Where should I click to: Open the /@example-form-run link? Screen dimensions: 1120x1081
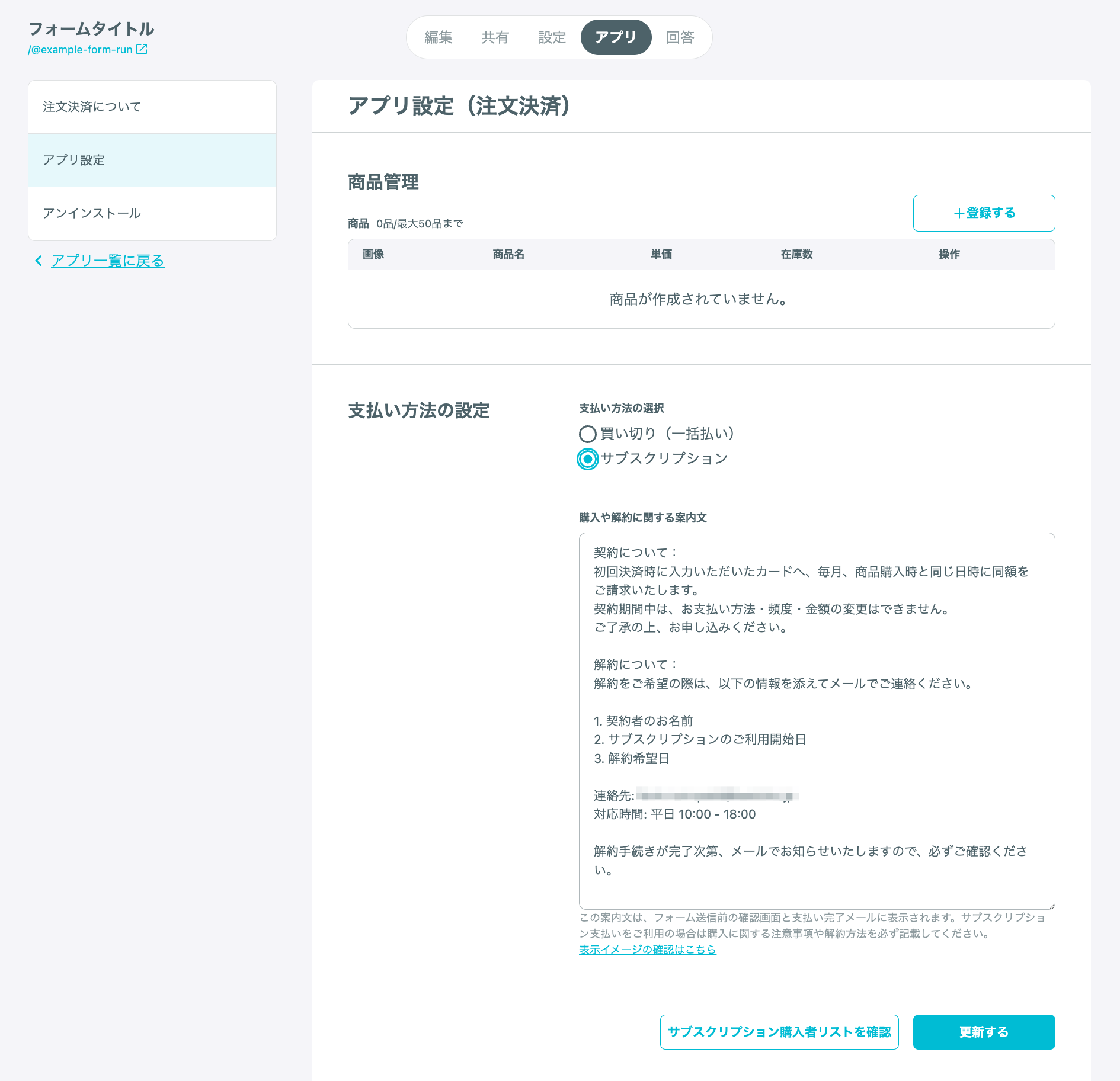(80, 50)
